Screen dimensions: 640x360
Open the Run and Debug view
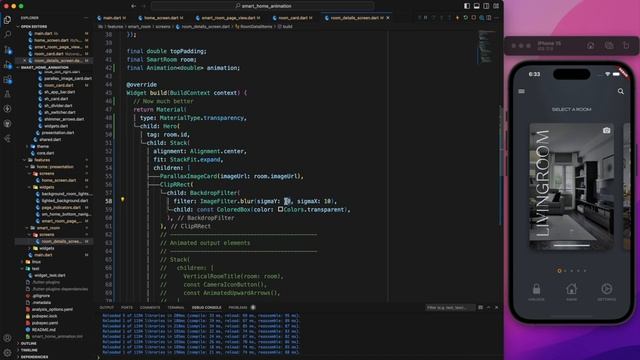click(x=7, y=64)
